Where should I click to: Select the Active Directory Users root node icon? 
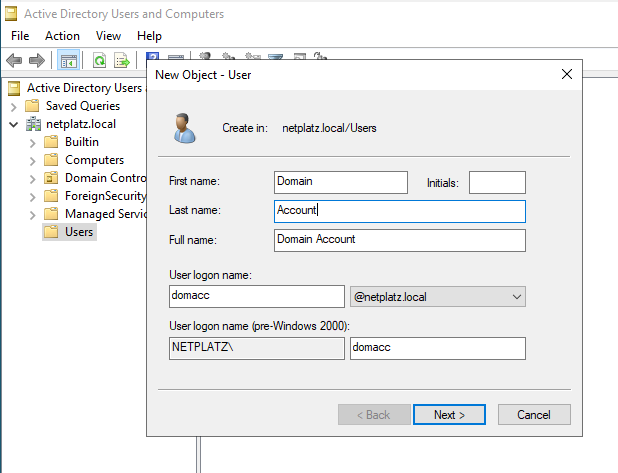[14, 88]
